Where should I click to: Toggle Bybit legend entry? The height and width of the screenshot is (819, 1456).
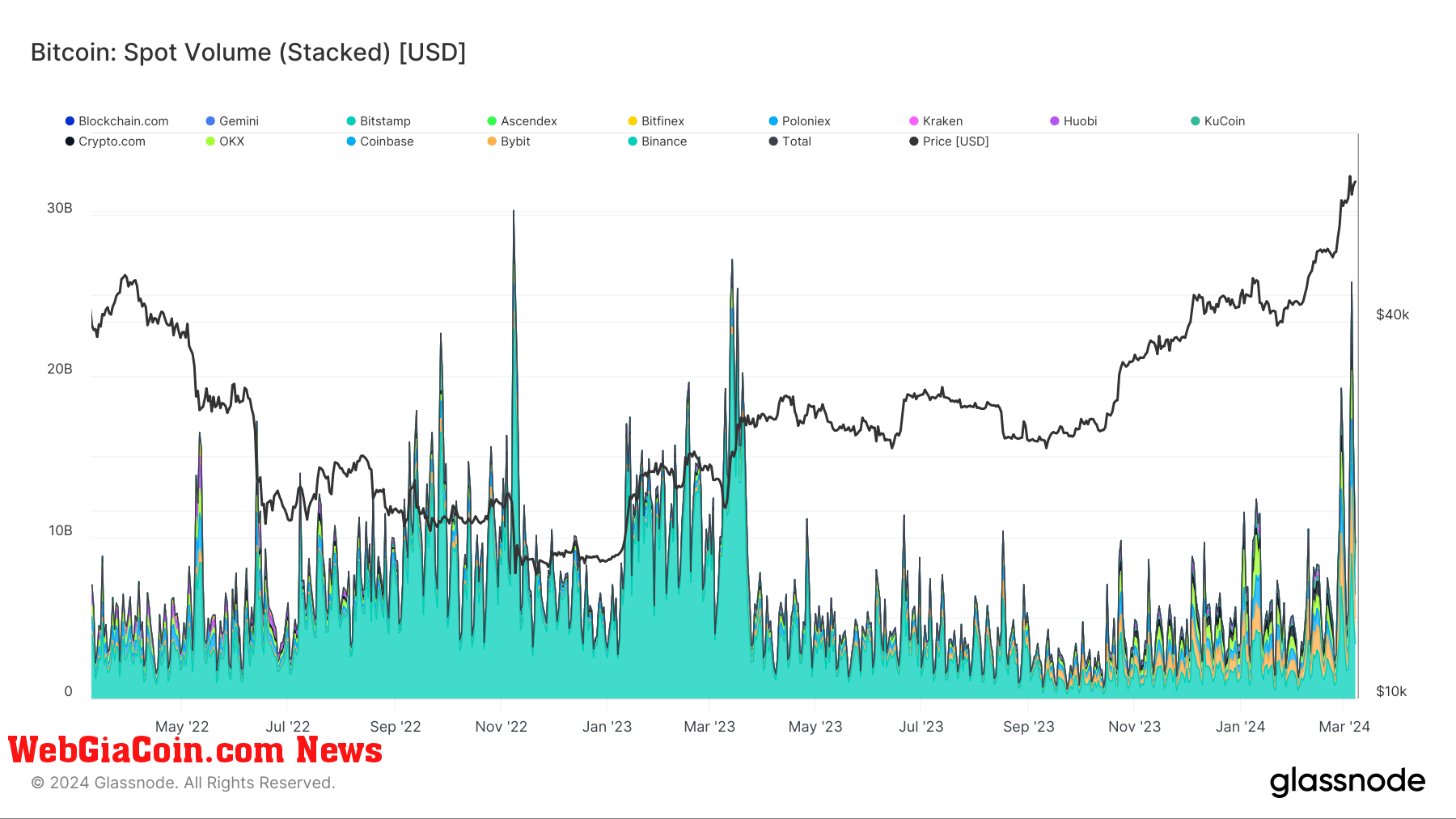(x=509, y=141)
